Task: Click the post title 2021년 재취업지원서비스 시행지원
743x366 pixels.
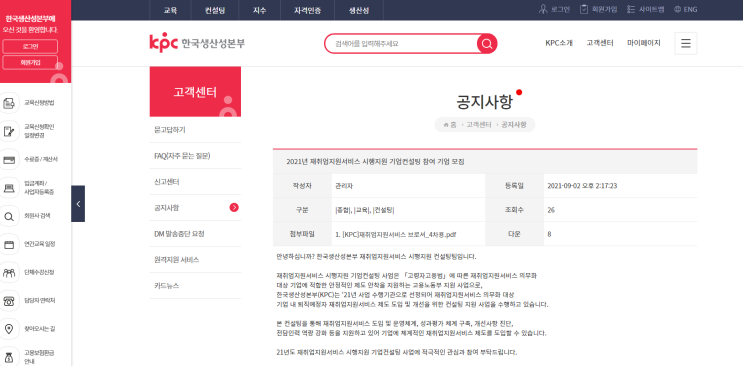Action: point(375,162)
